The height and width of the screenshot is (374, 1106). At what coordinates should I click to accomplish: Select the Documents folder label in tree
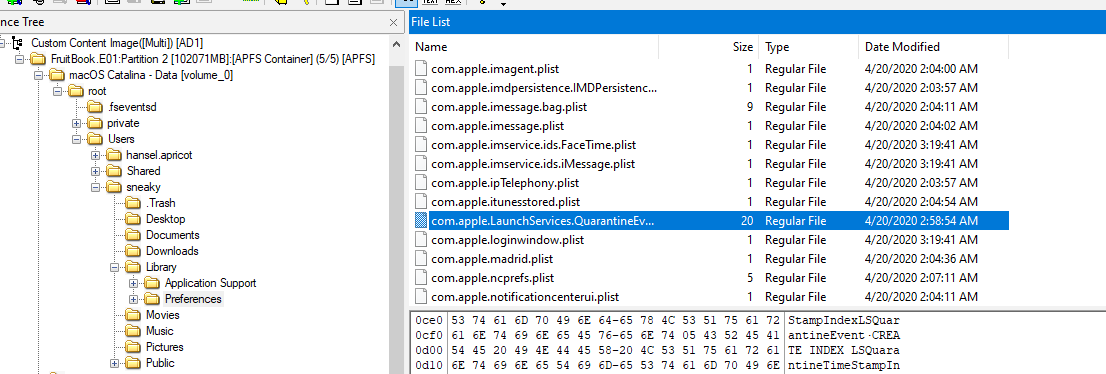[172, 236]
